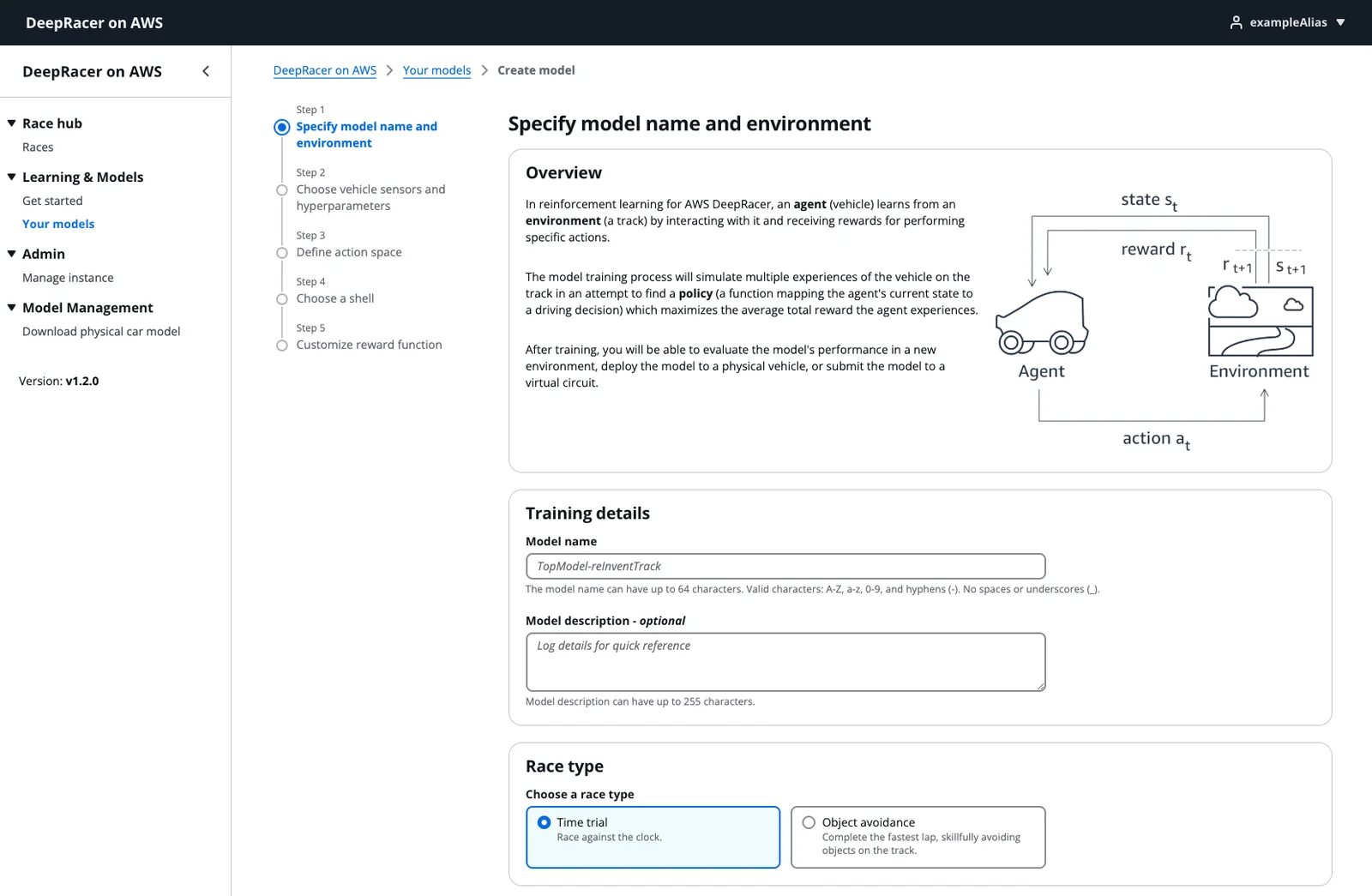Screen dimensions: 1372x896
Task: Click the 'action a t' diagram label
Action: [x=1157, y=440]
